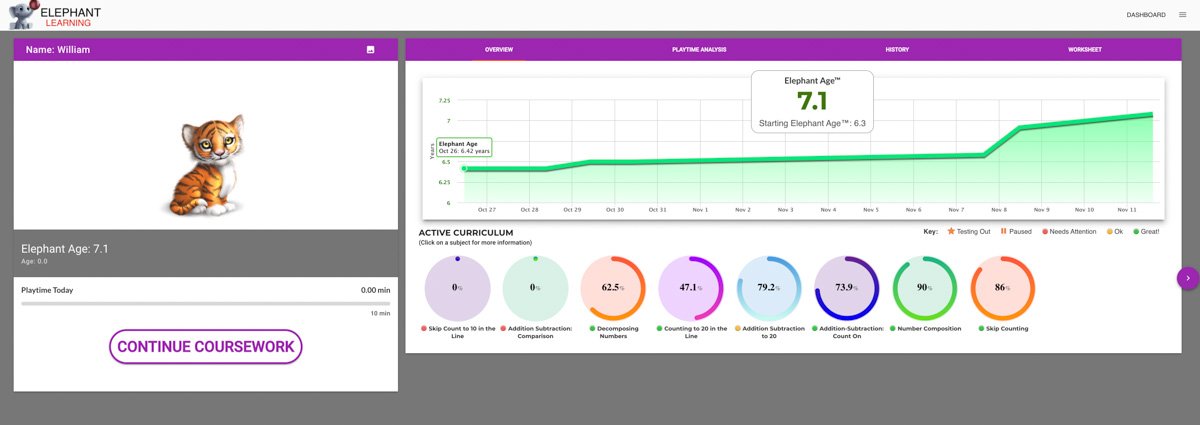Open the hamburger menu icon
The height and width of the screenshot is (425, 1200).
click(1183, 15)
